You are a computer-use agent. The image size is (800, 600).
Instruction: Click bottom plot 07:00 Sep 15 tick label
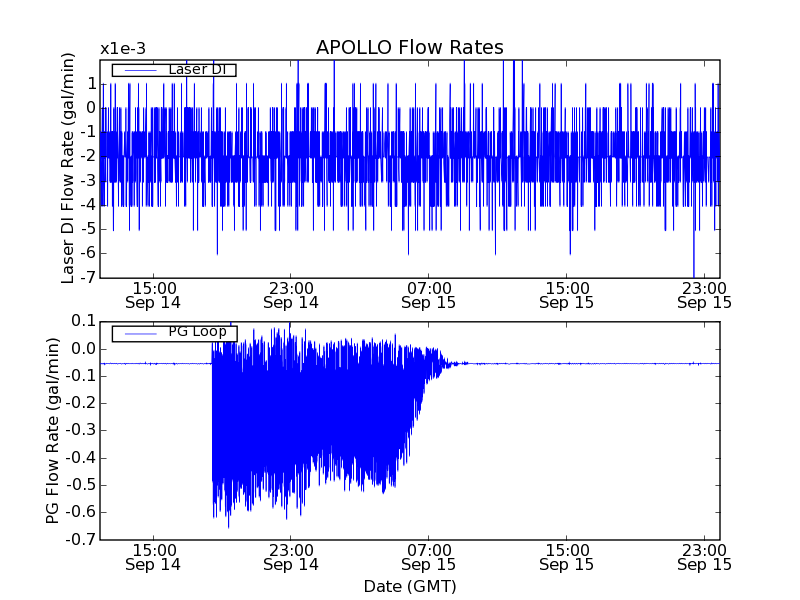click(x=429, y=558)
